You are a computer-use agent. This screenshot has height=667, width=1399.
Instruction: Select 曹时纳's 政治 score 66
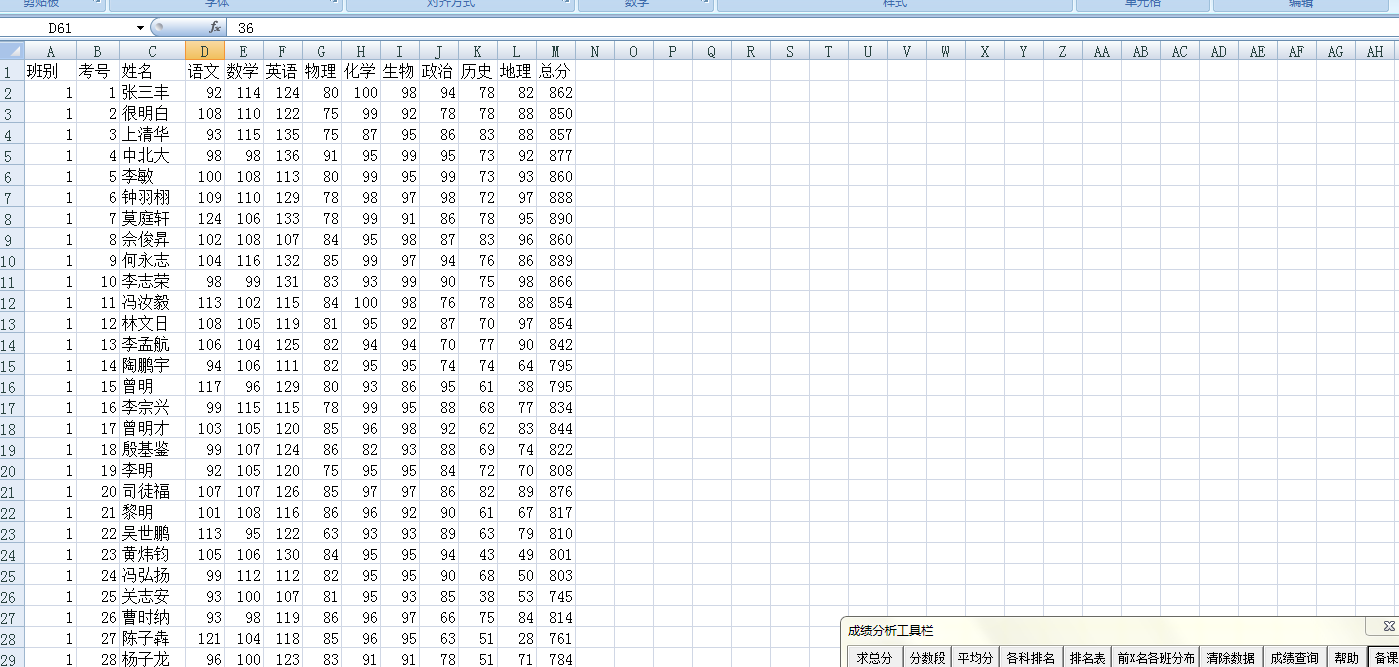(x=438, y=617)
